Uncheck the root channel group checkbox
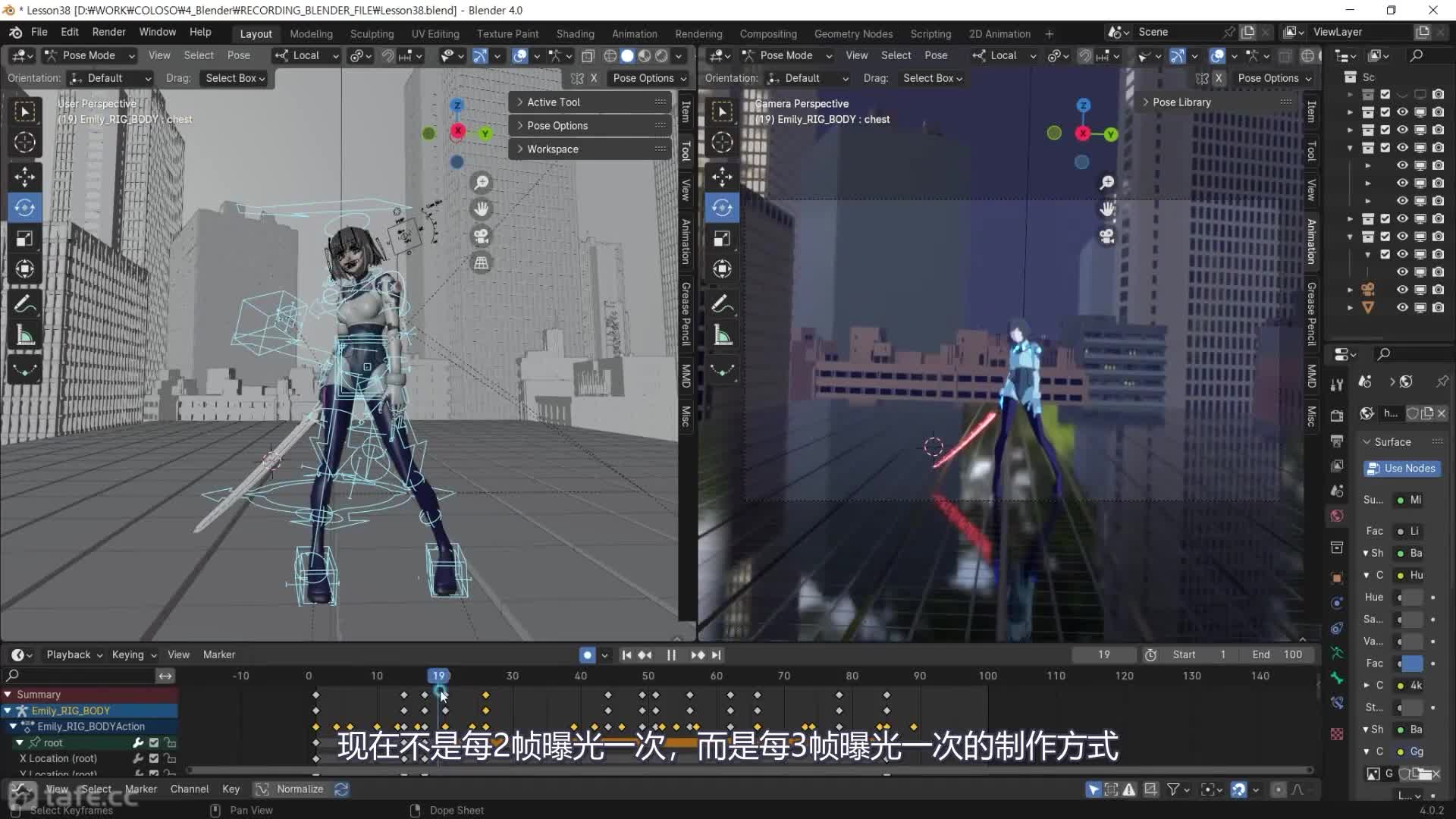 [x=154, y=742]
